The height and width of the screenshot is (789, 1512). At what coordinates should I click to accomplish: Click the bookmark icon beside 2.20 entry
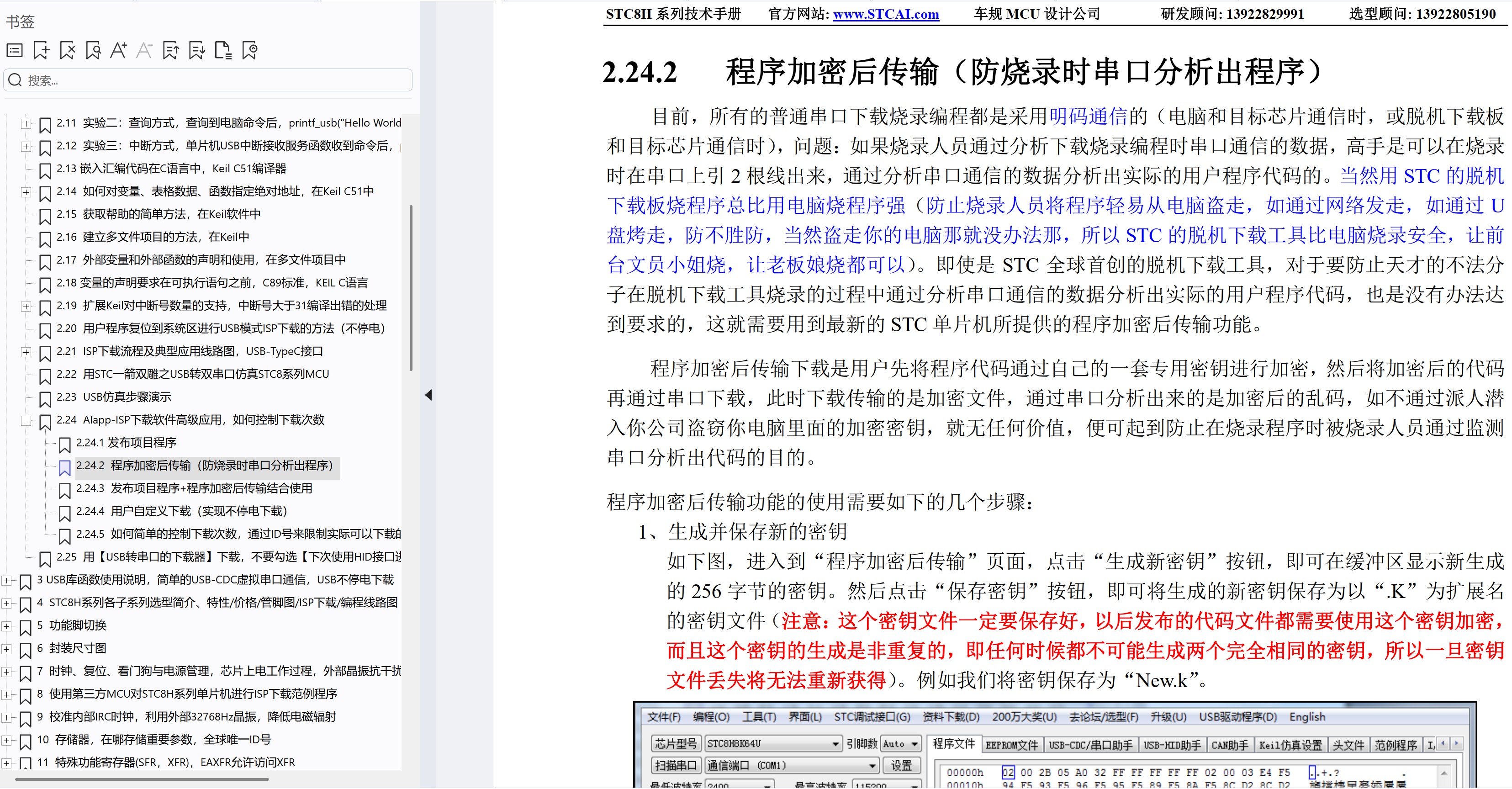[45, 330]
